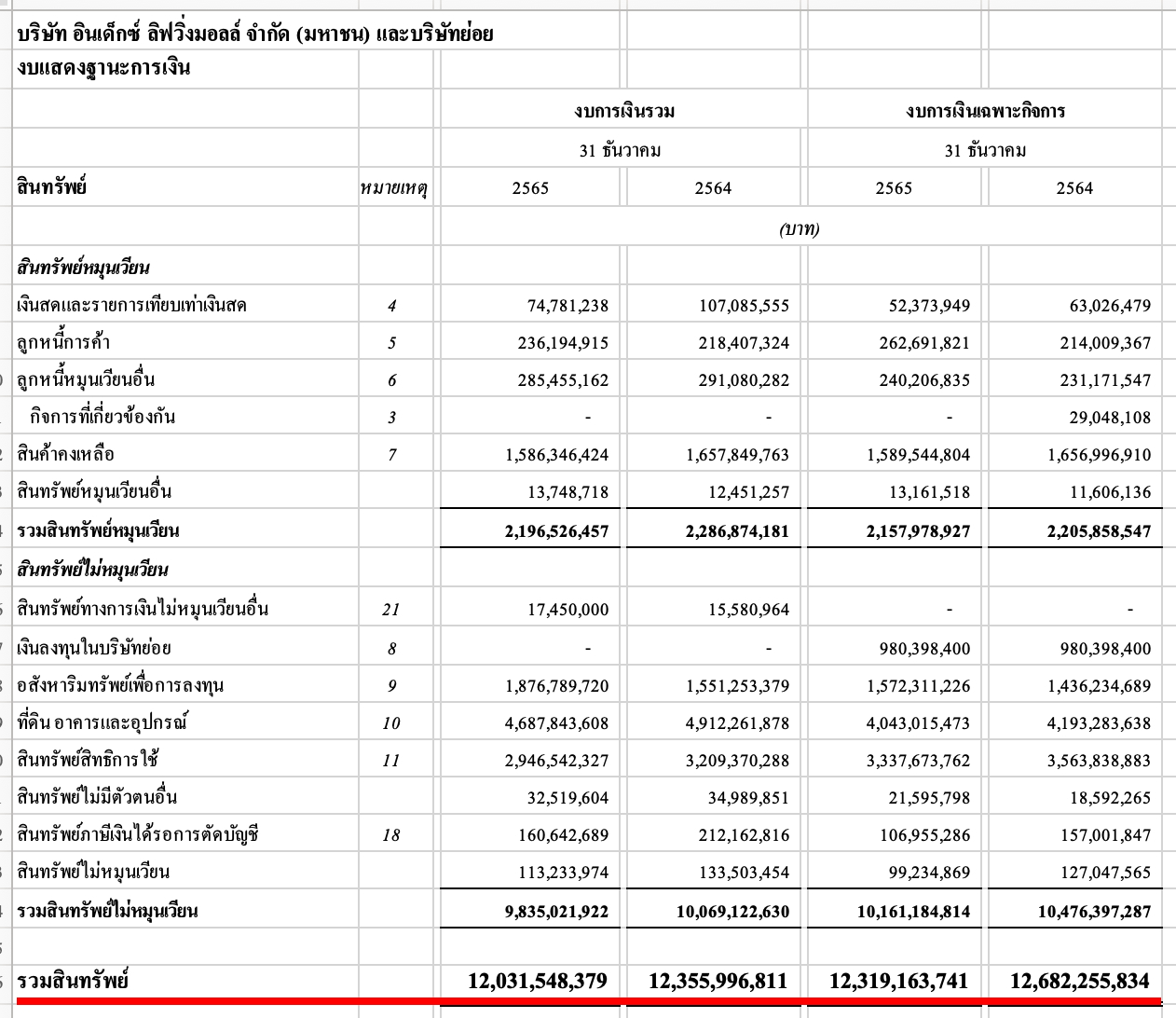Image resolution: width=1176 pixels, height=1018 pixels.
Task: Select total 2,205,858,547
Action: [1100, 531]
